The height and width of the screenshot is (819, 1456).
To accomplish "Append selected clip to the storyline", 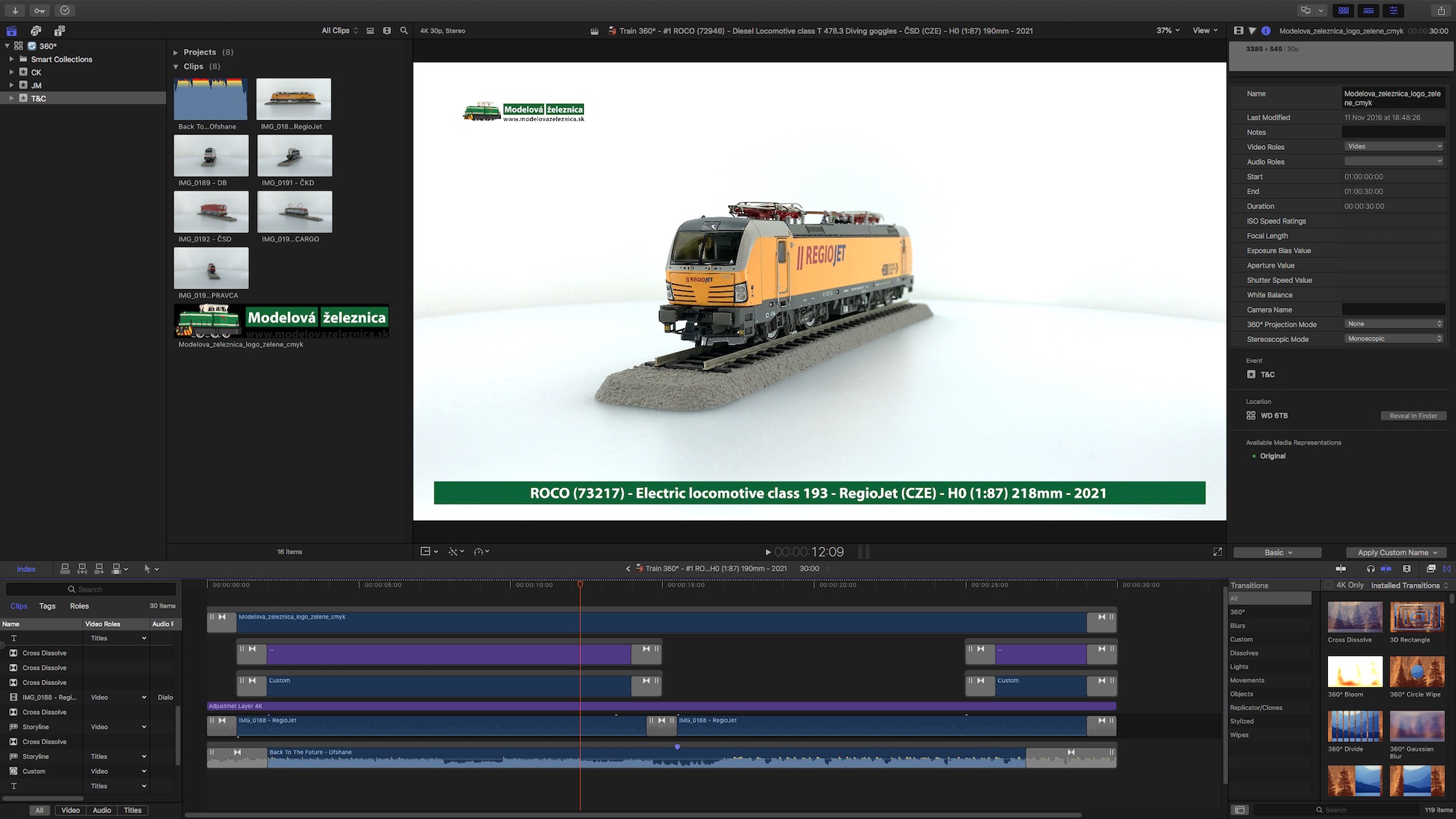I will (x=99, y=569).
